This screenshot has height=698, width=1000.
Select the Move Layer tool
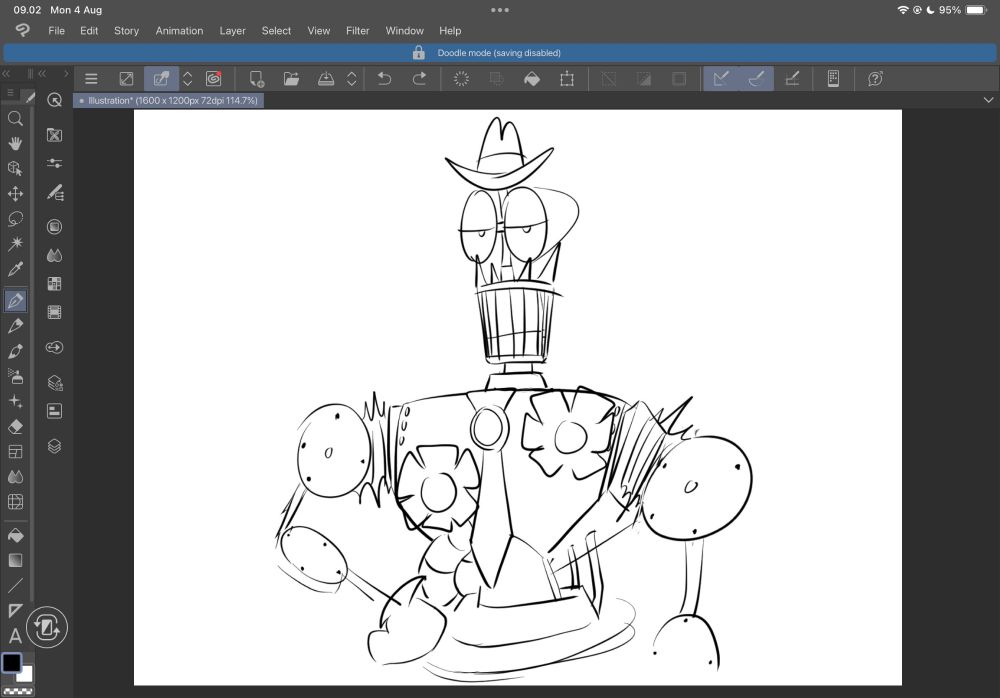tap(15, 193)
